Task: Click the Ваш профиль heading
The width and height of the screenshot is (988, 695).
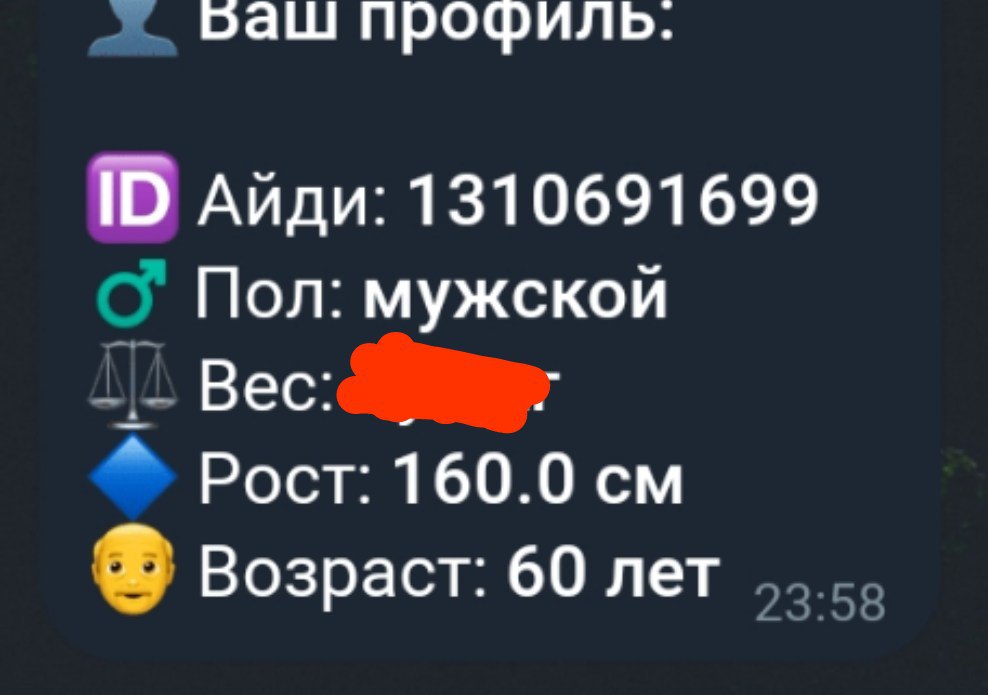Action: [436, 20]
